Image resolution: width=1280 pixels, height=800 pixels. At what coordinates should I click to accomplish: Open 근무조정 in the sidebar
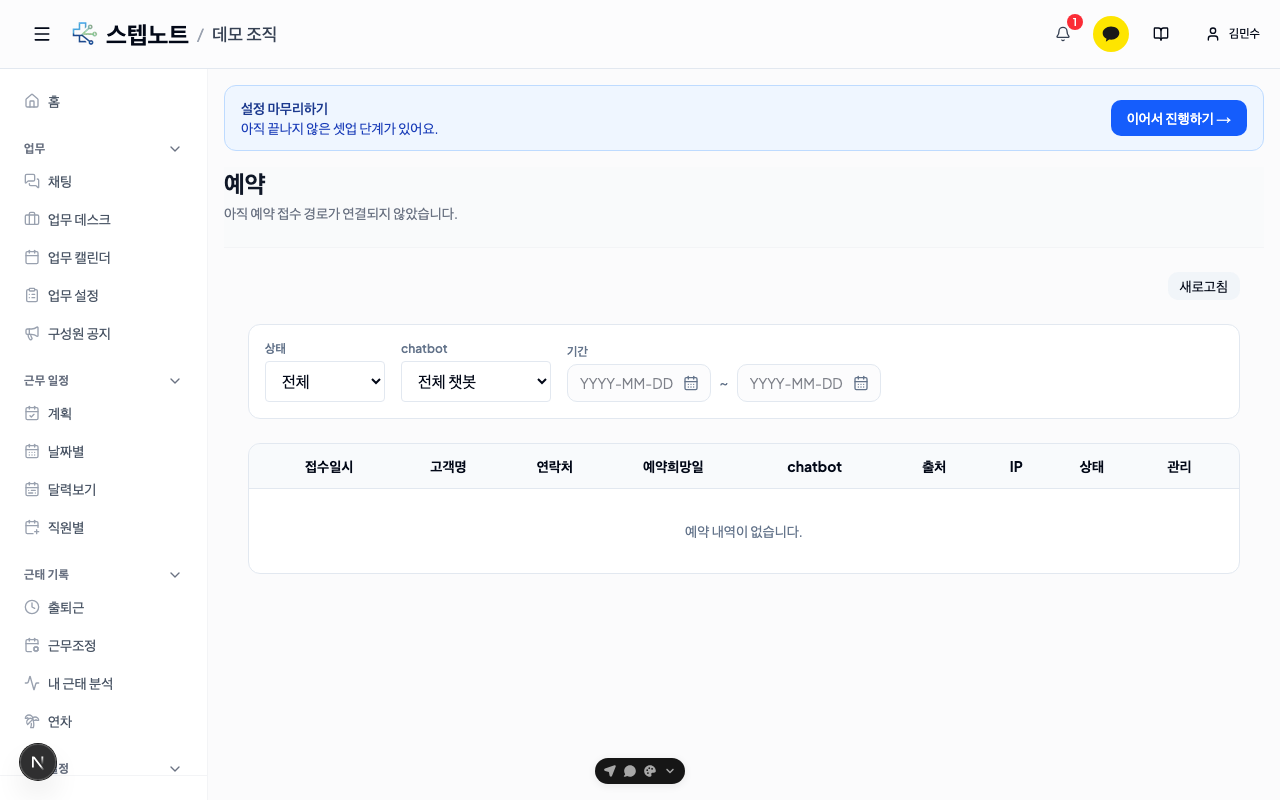point(104,645)
